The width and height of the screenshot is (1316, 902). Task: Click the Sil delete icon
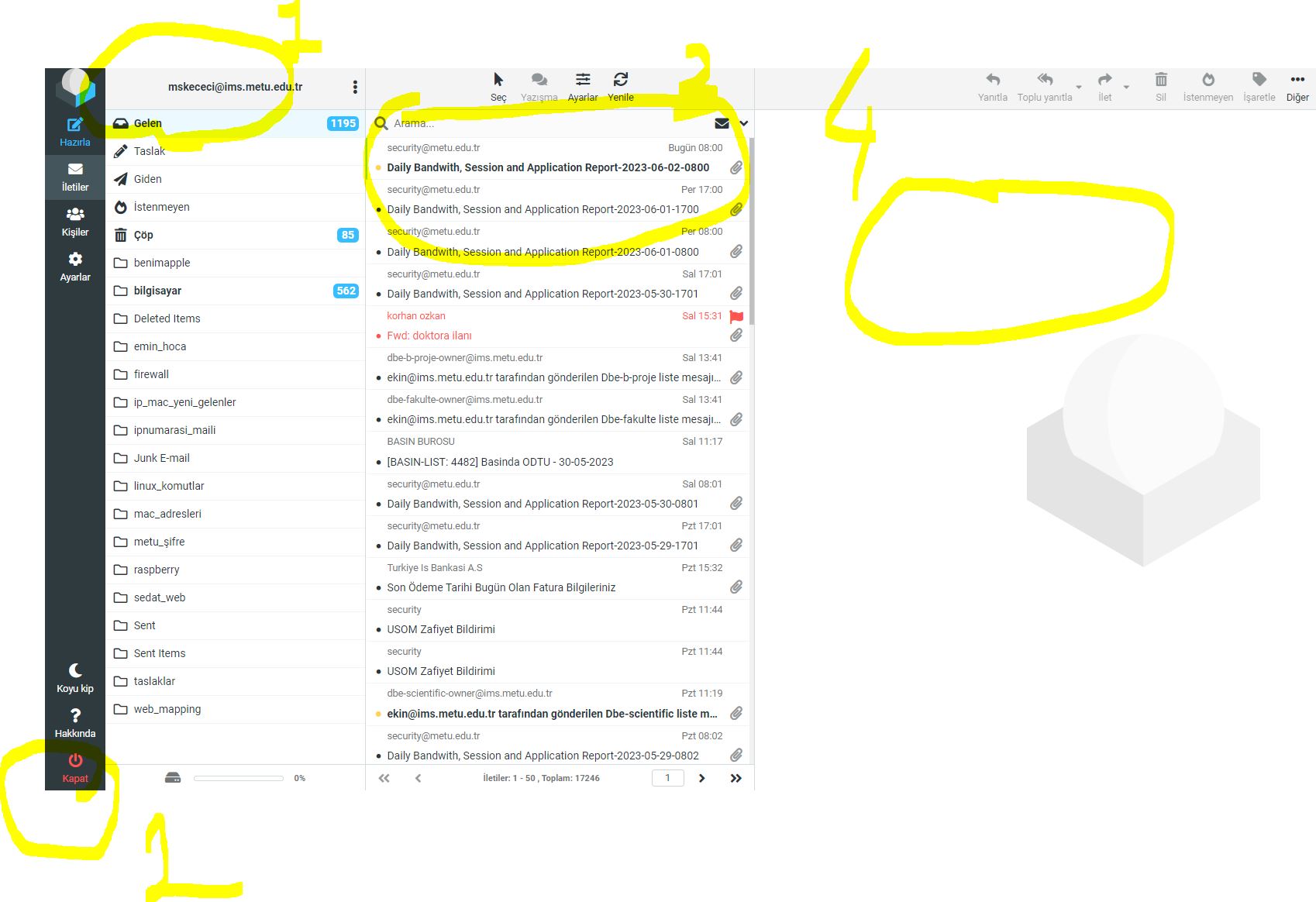point(1160,80)
